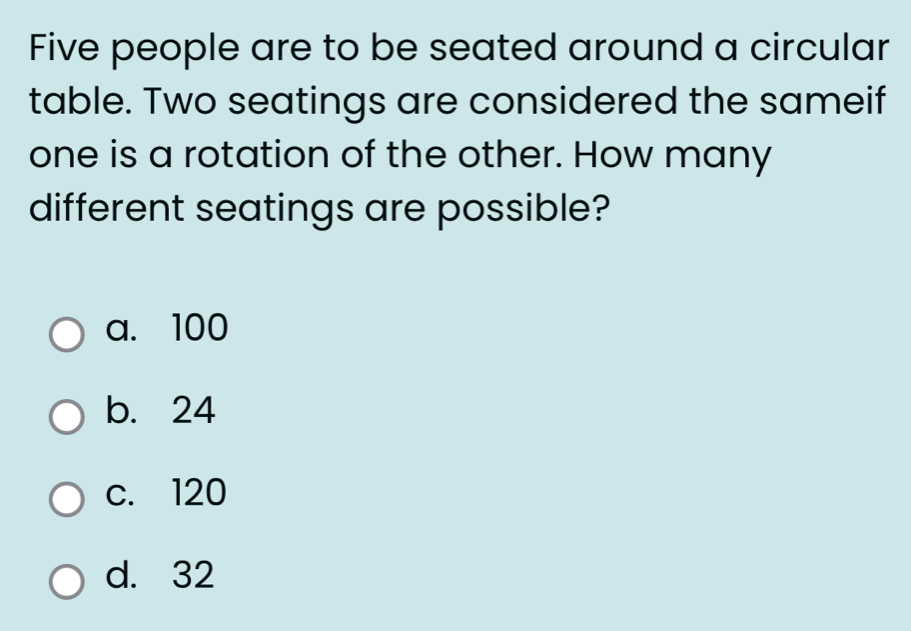
Task: Click the answer value 24
Action: click(193, 410)
